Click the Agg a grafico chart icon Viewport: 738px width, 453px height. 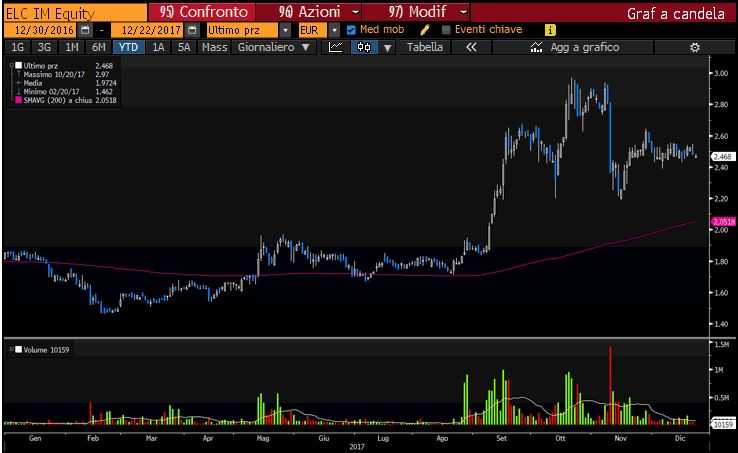(x=536, y=47)
